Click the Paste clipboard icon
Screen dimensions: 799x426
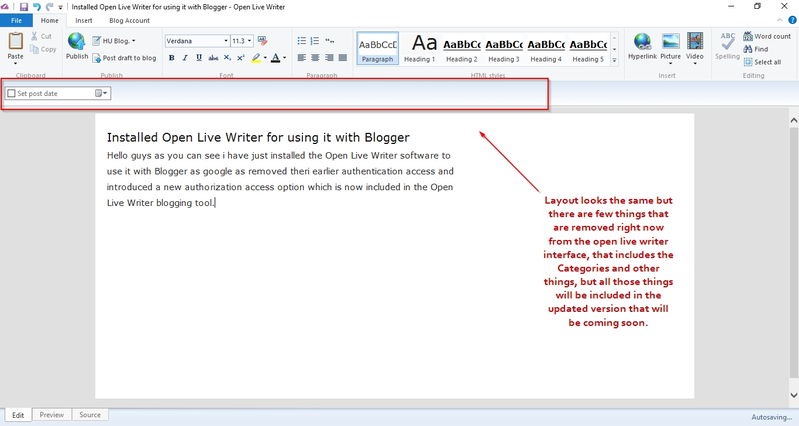click(x=15, y=41)
